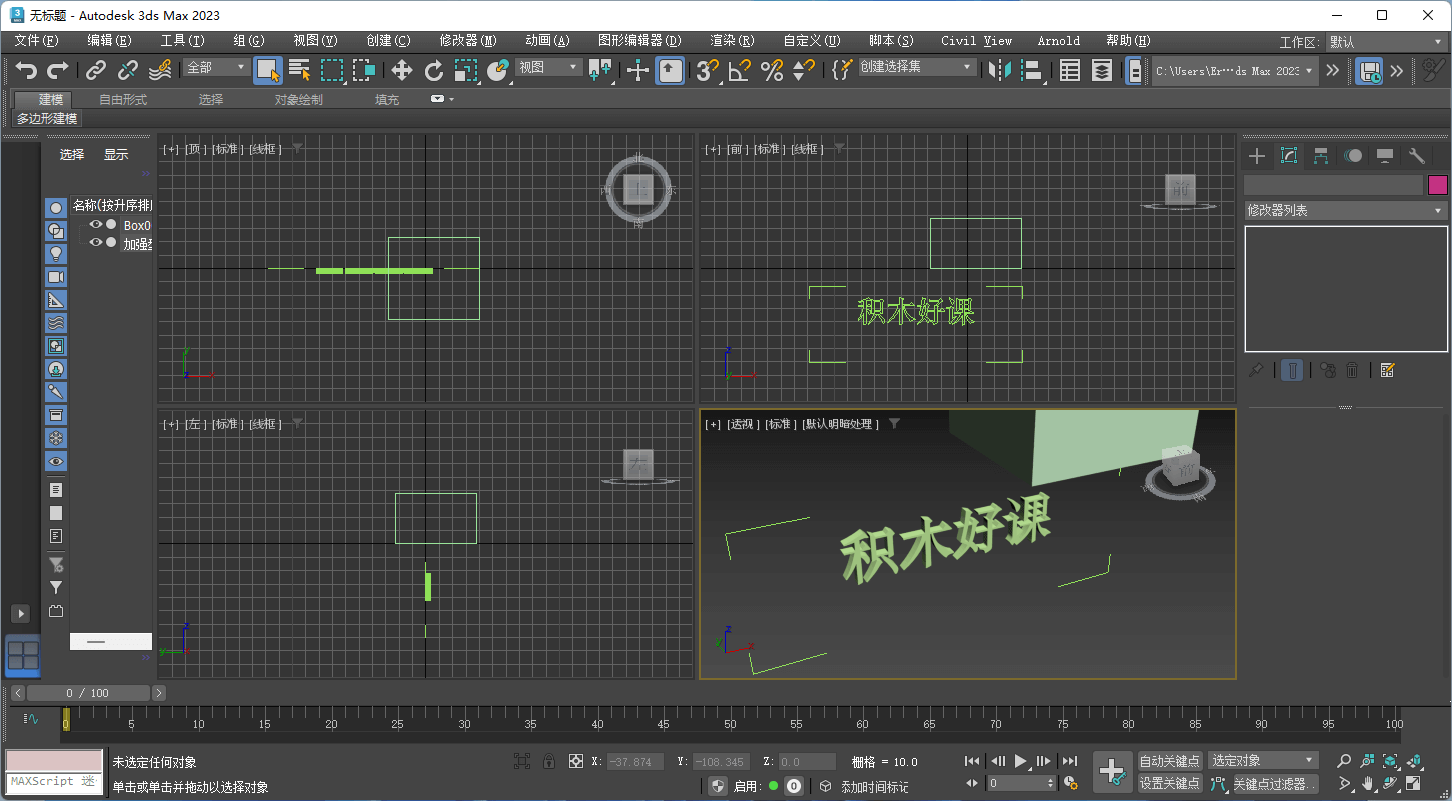The height and width of the screenshot is (801, 1452).
Task: Click the 多边形建模 panel button
Action: pyautogui.click(x=46, y=118)
